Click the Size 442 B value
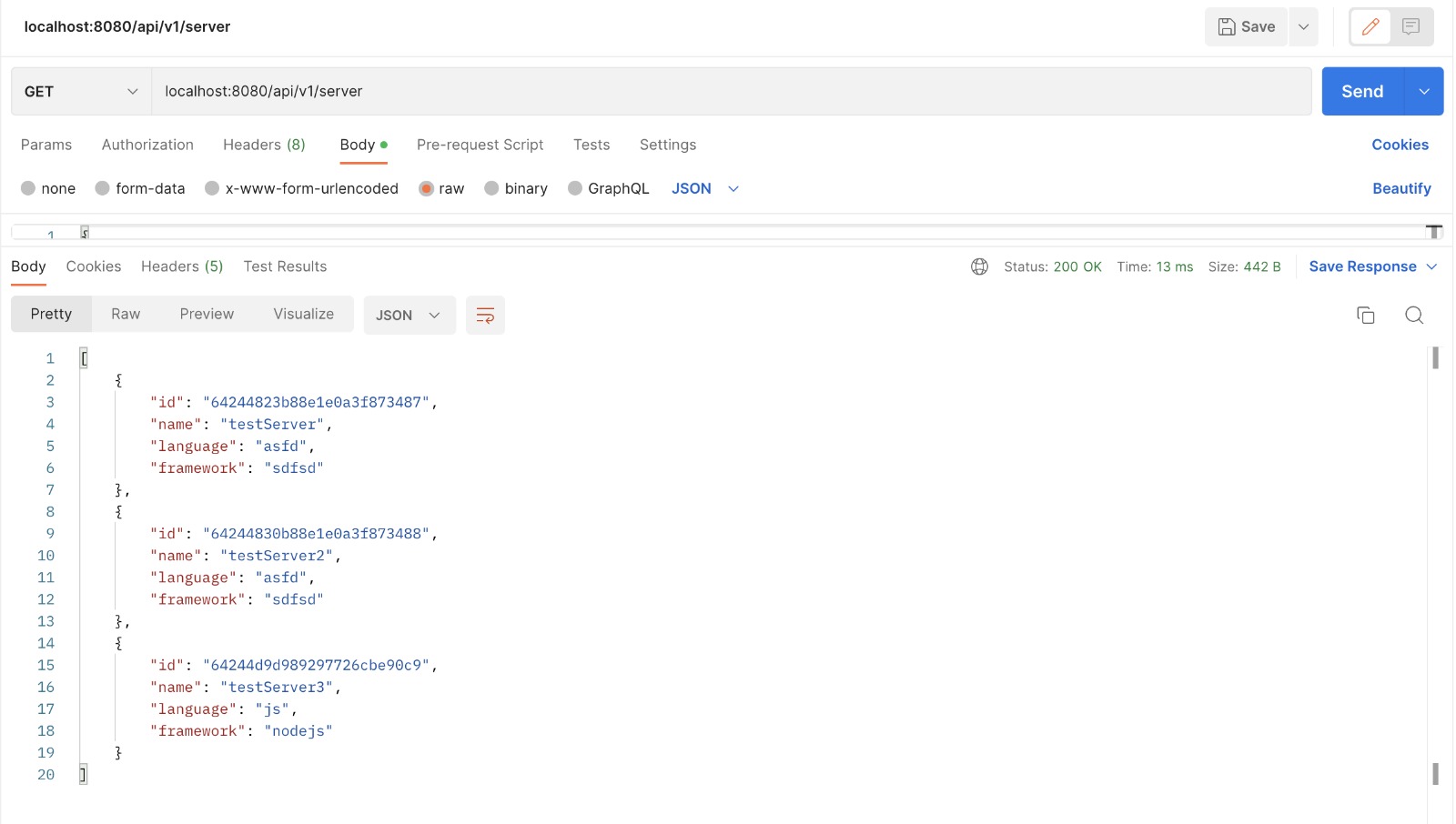Image resolution: width=1456 pixels, height=824 pixels. pos(1262,266)
